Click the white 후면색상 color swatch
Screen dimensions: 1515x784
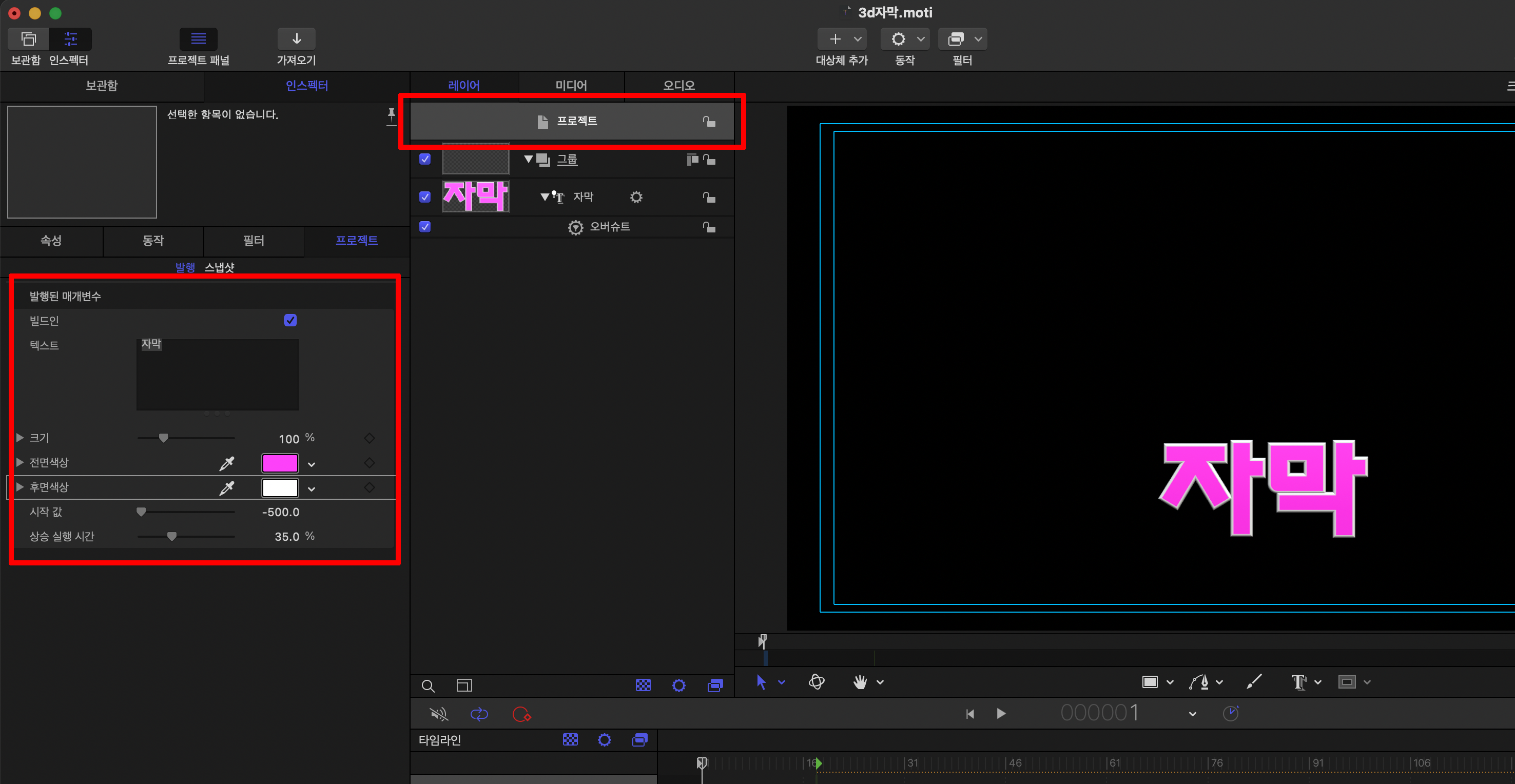[280, 487]
